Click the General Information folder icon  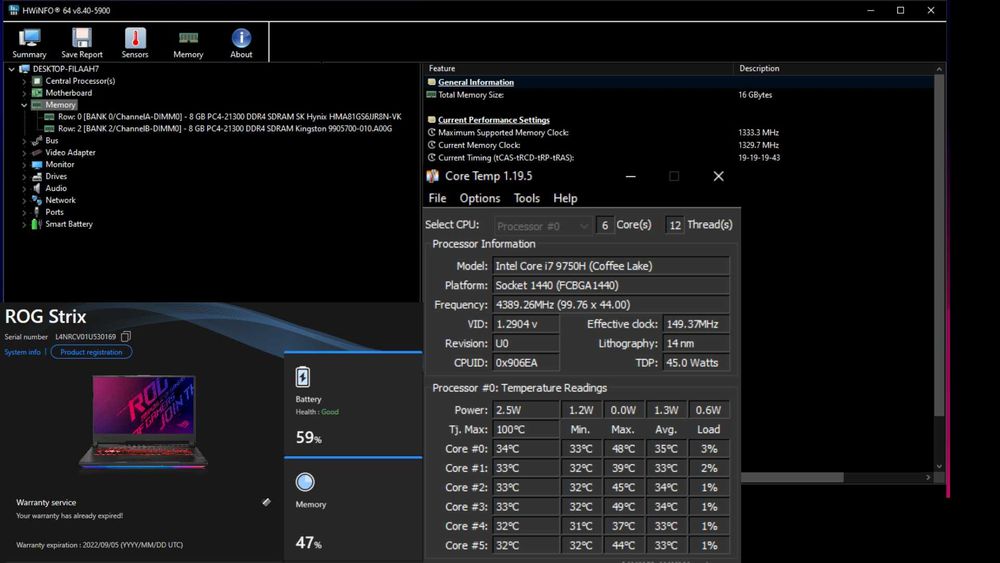(x=432, y=82)
